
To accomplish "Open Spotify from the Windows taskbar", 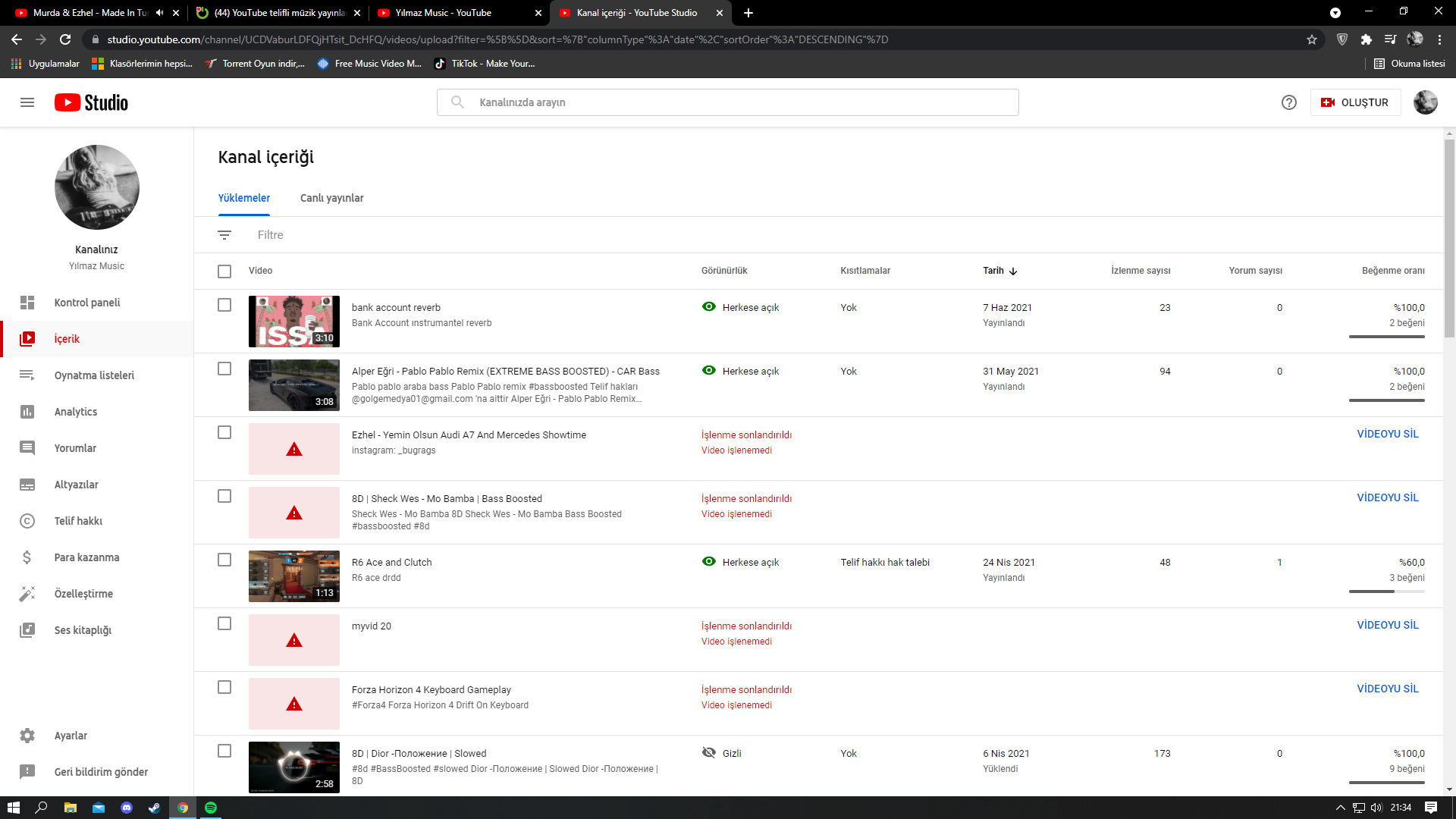I will click(211, 808).
